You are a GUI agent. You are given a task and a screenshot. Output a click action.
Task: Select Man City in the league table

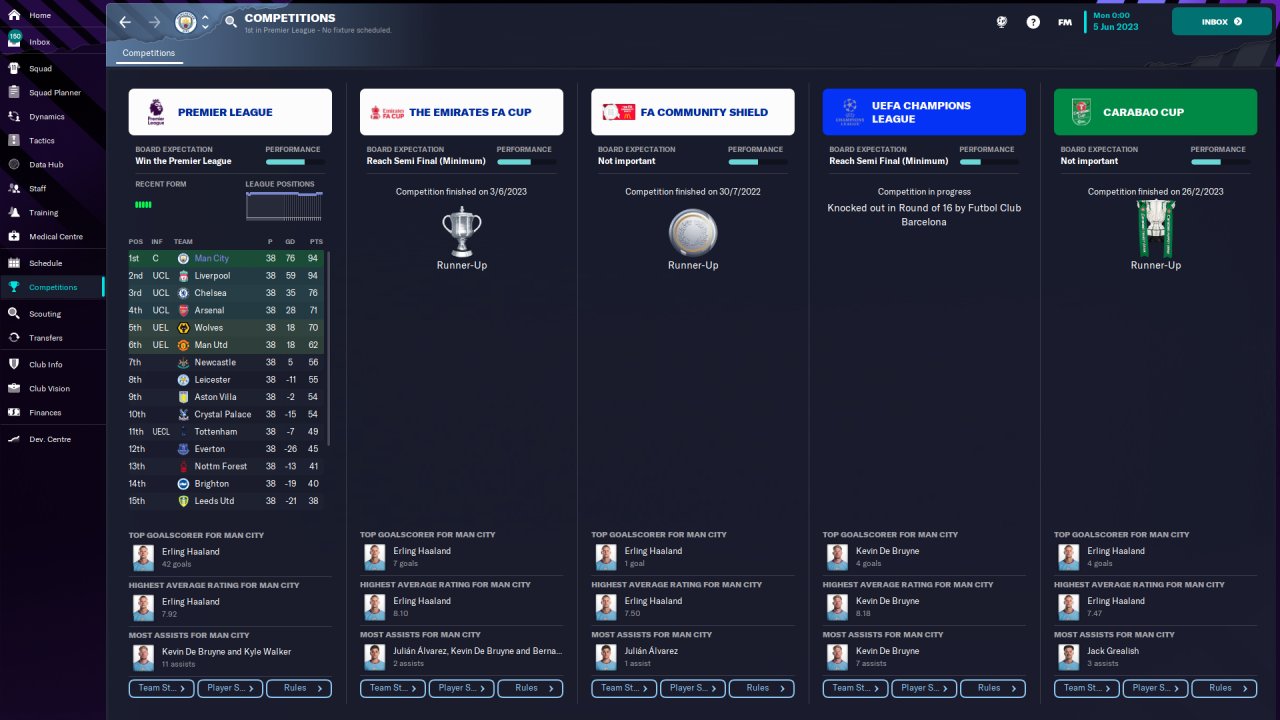pyautogui.click(x=211, y=259)
